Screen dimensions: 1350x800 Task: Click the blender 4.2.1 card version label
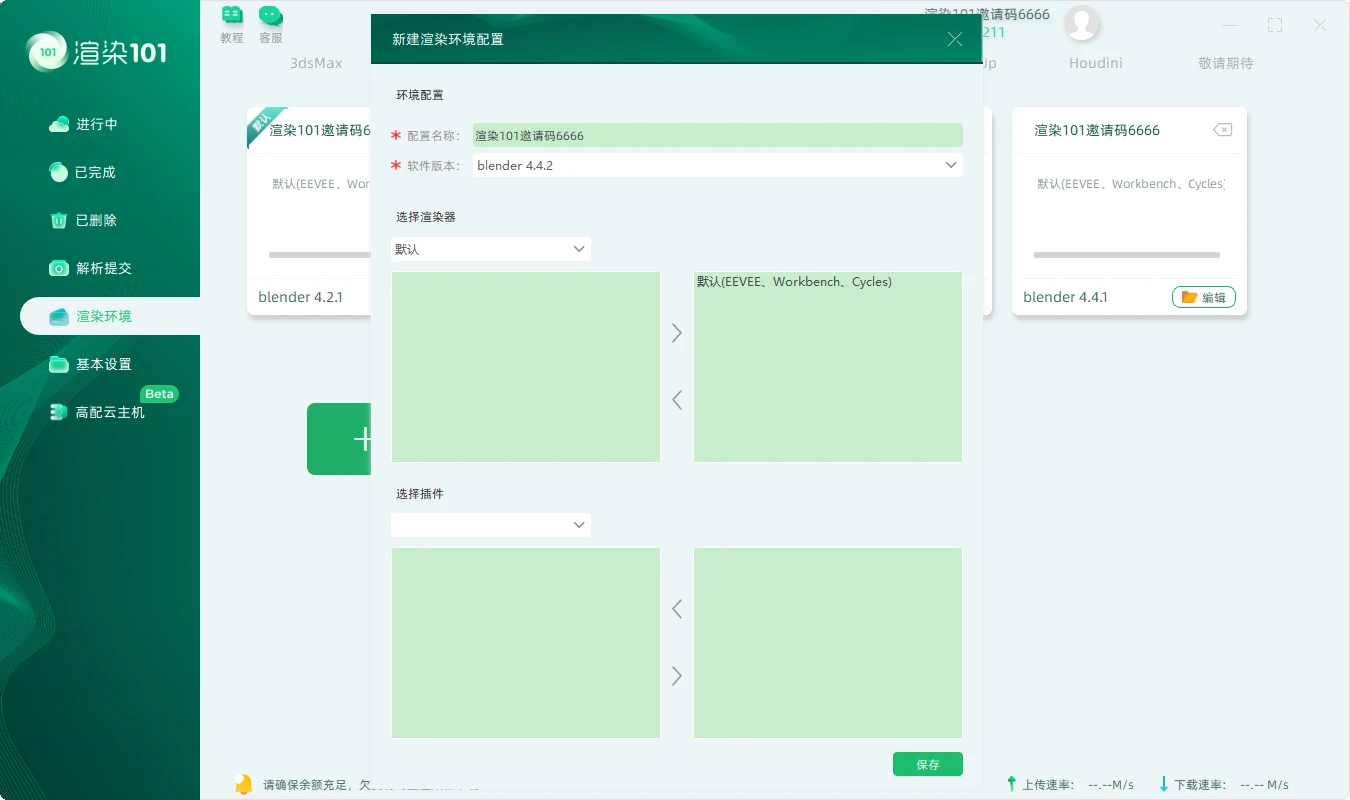coord(300,297)
